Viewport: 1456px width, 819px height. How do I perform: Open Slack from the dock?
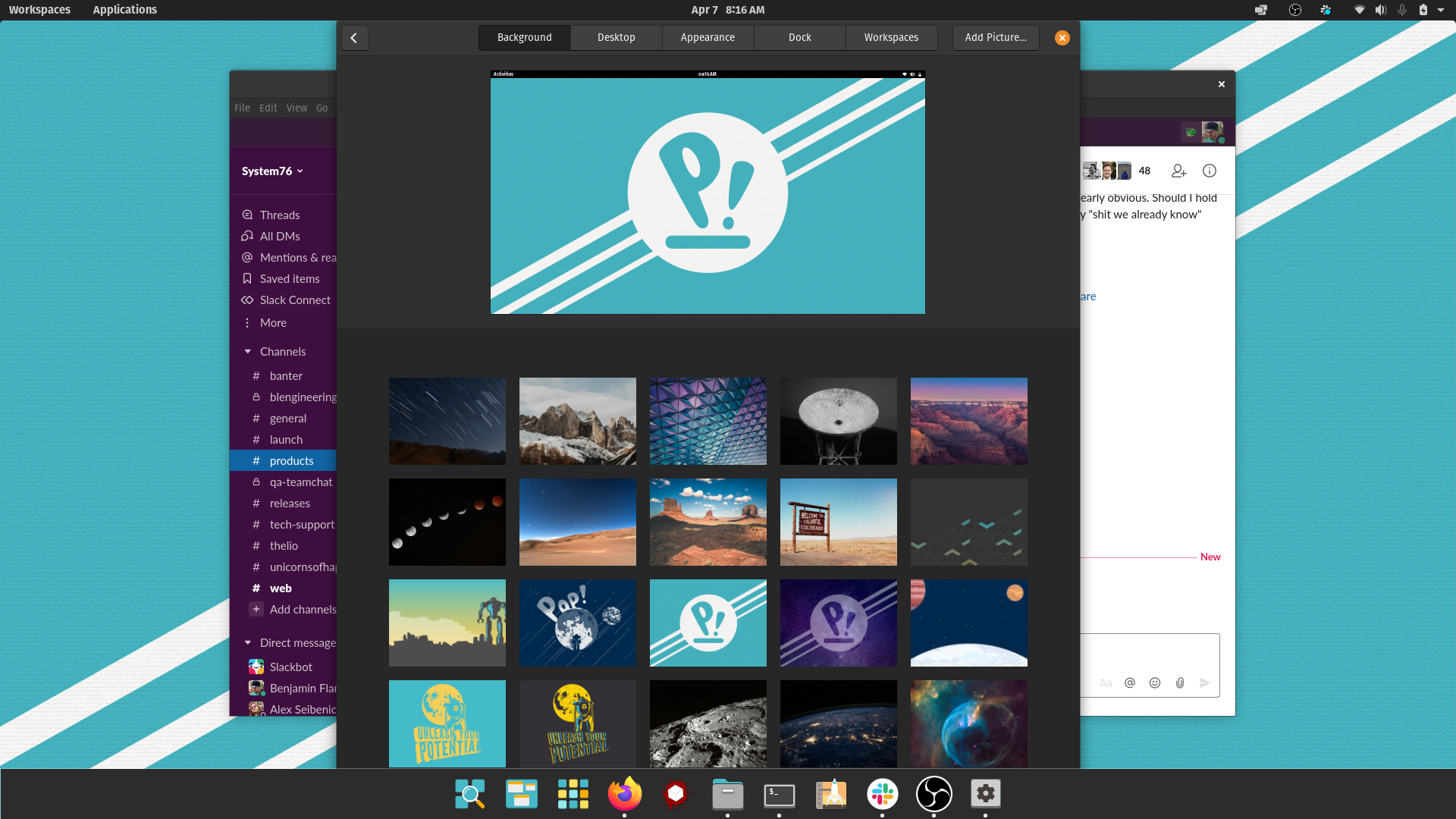pos(882,794)
